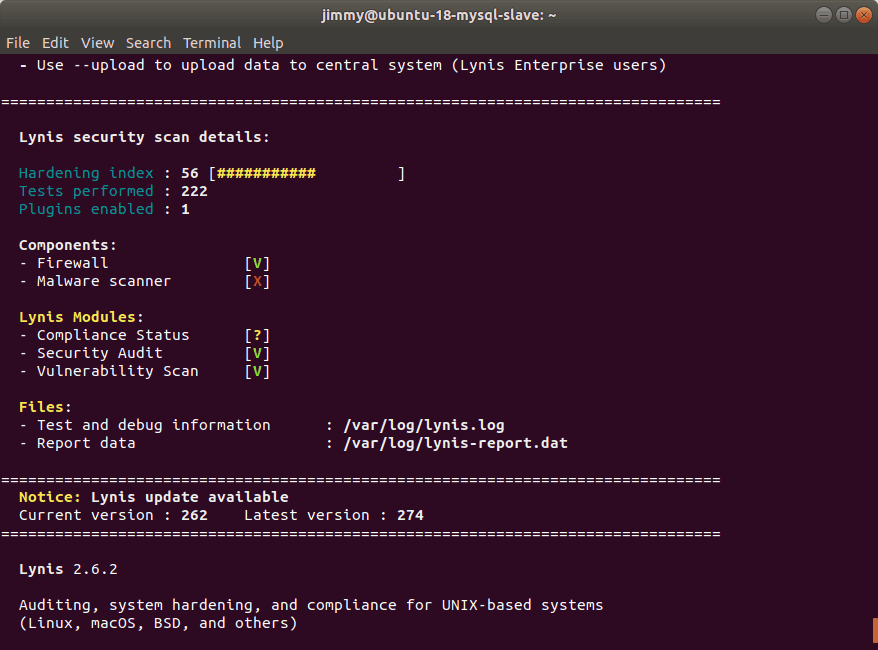Open the File menu
878x650 pixels.
(18, 43)
